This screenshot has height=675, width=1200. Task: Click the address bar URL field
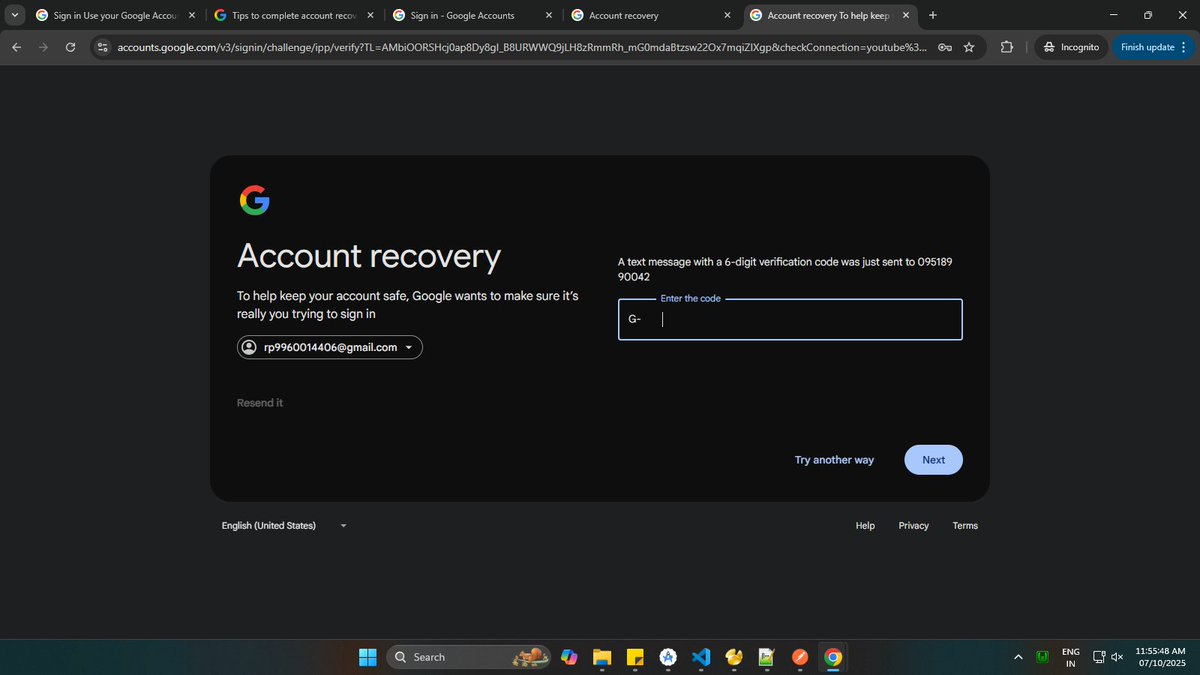[520, 47]
